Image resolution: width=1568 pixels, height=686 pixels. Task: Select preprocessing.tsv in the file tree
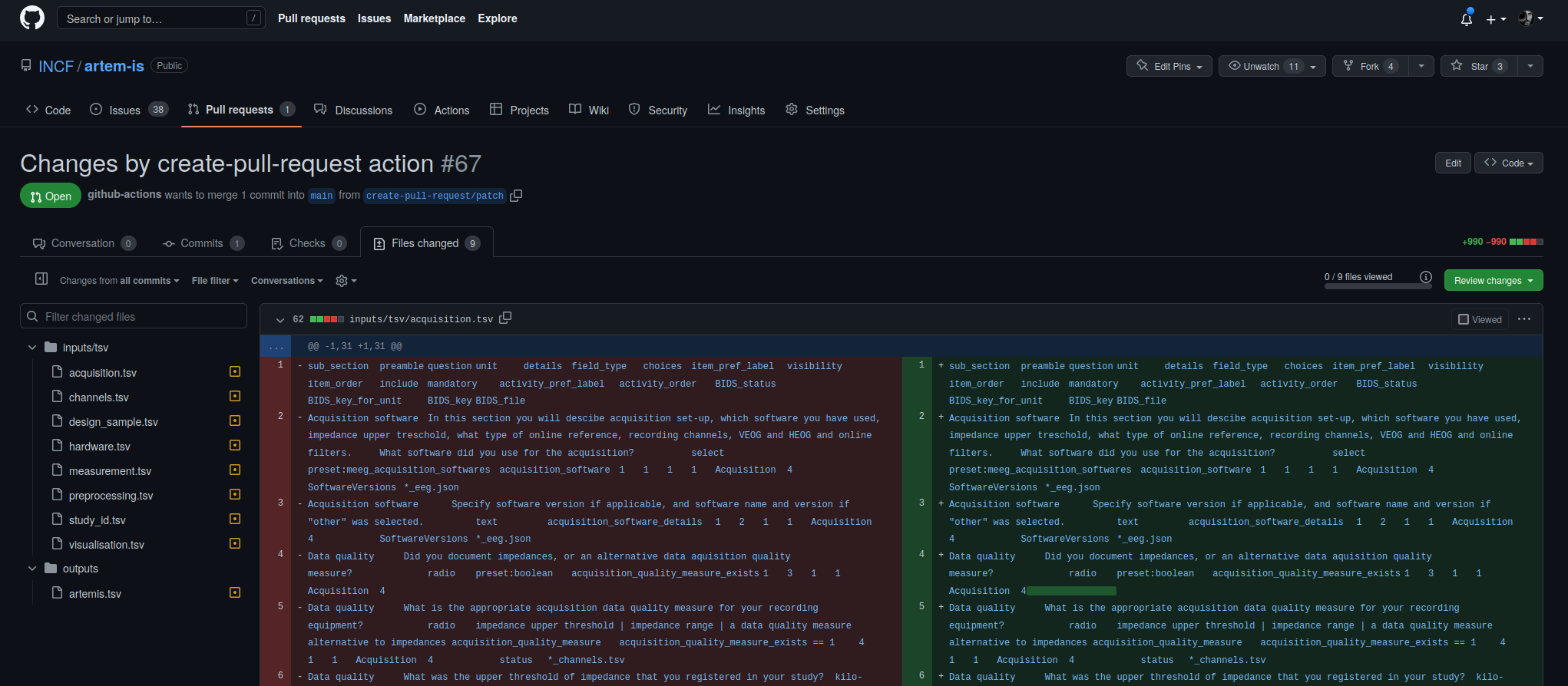[111, 496]
